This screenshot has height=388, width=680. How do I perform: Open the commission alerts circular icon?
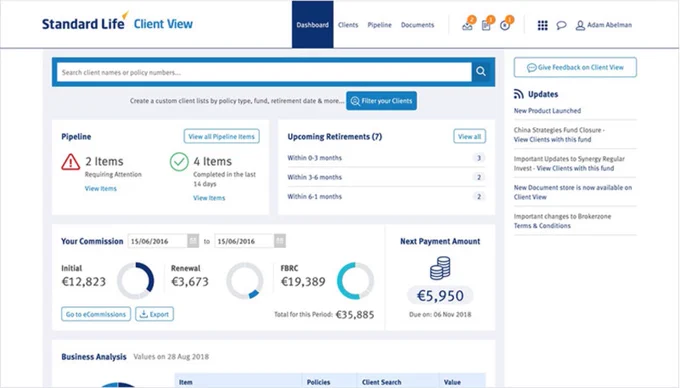[x=505, y=26]
